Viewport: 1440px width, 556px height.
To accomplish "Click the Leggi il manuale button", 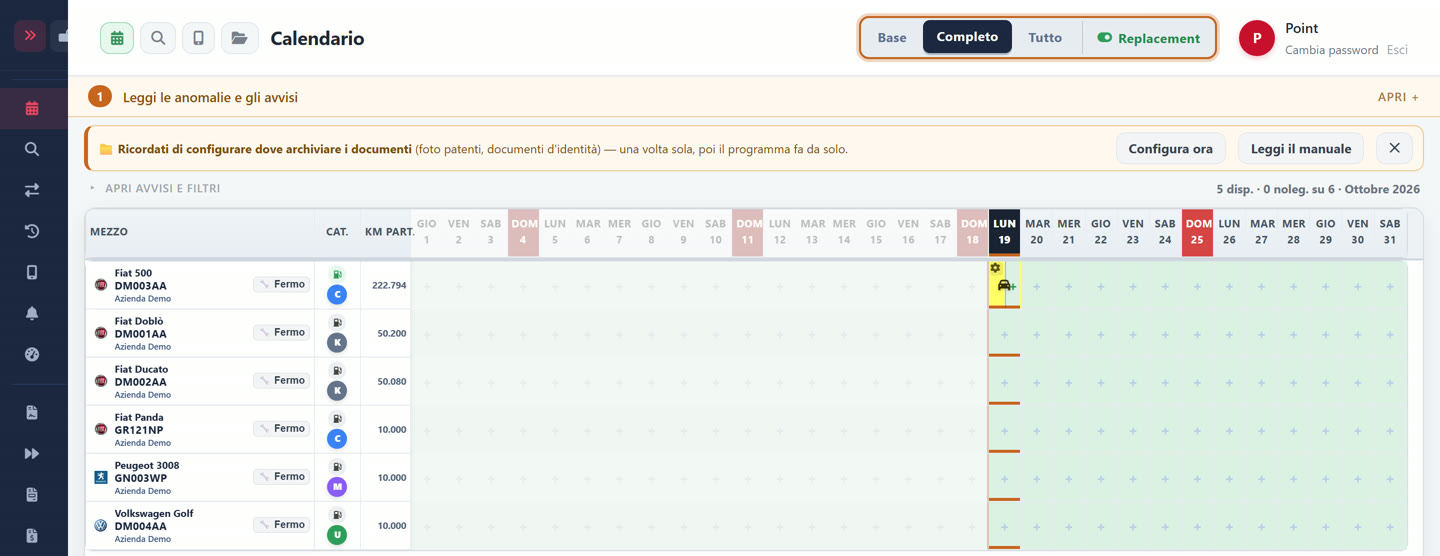I will 1301,148.
